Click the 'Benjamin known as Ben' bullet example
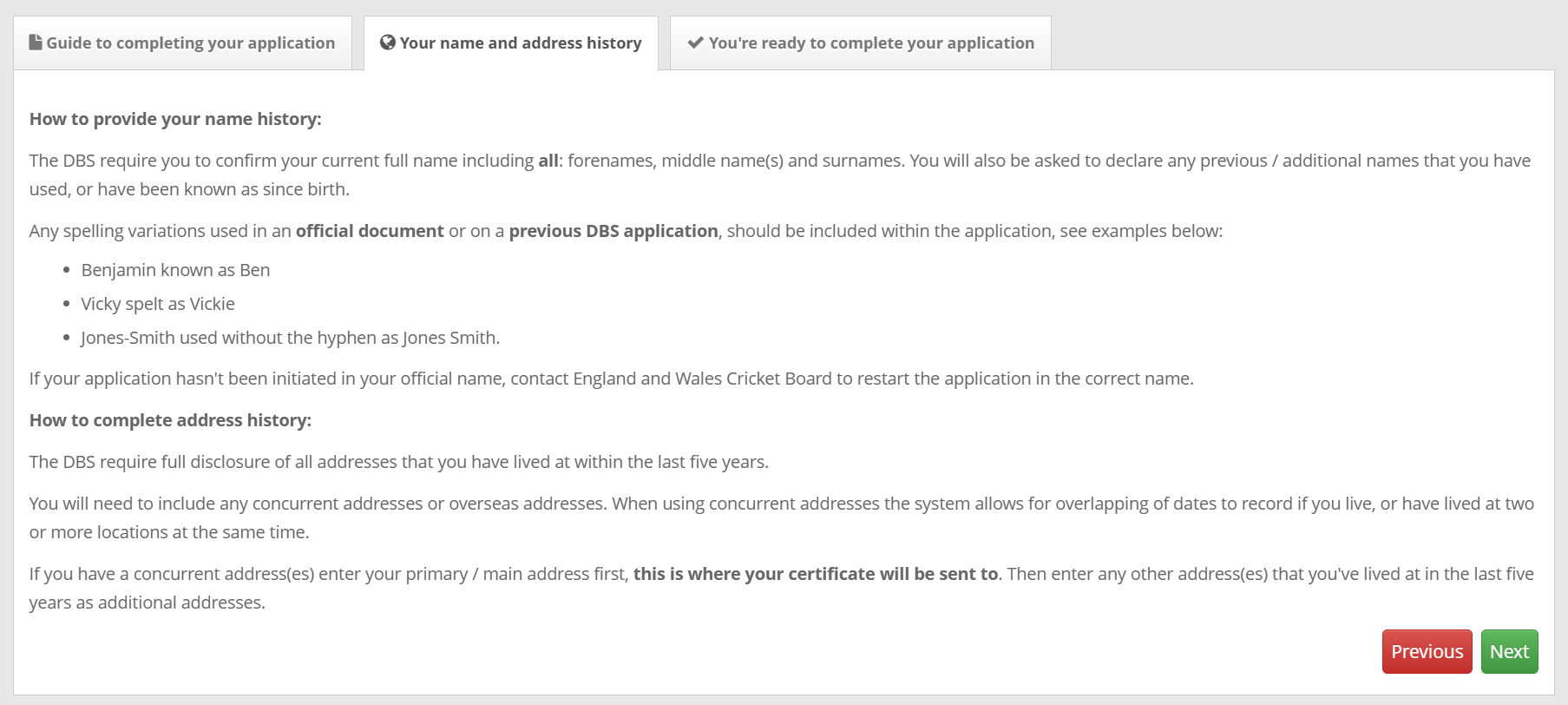1568x705 pixels. tap(175, 270)
